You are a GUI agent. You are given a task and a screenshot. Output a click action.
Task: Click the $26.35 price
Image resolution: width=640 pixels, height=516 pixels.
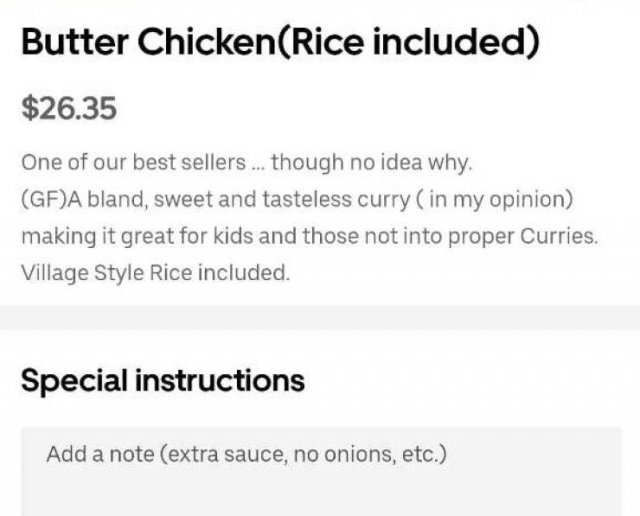pyautogui.click(x=69, y=107)
